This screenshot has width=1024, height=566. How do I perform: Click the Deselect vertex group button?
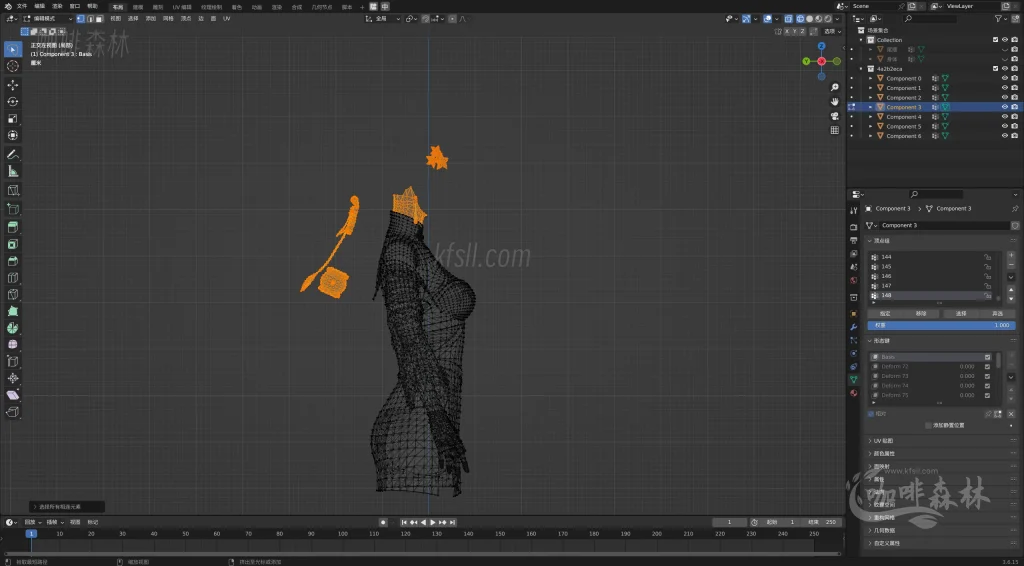pyautogui.click(x=997, y=314)
